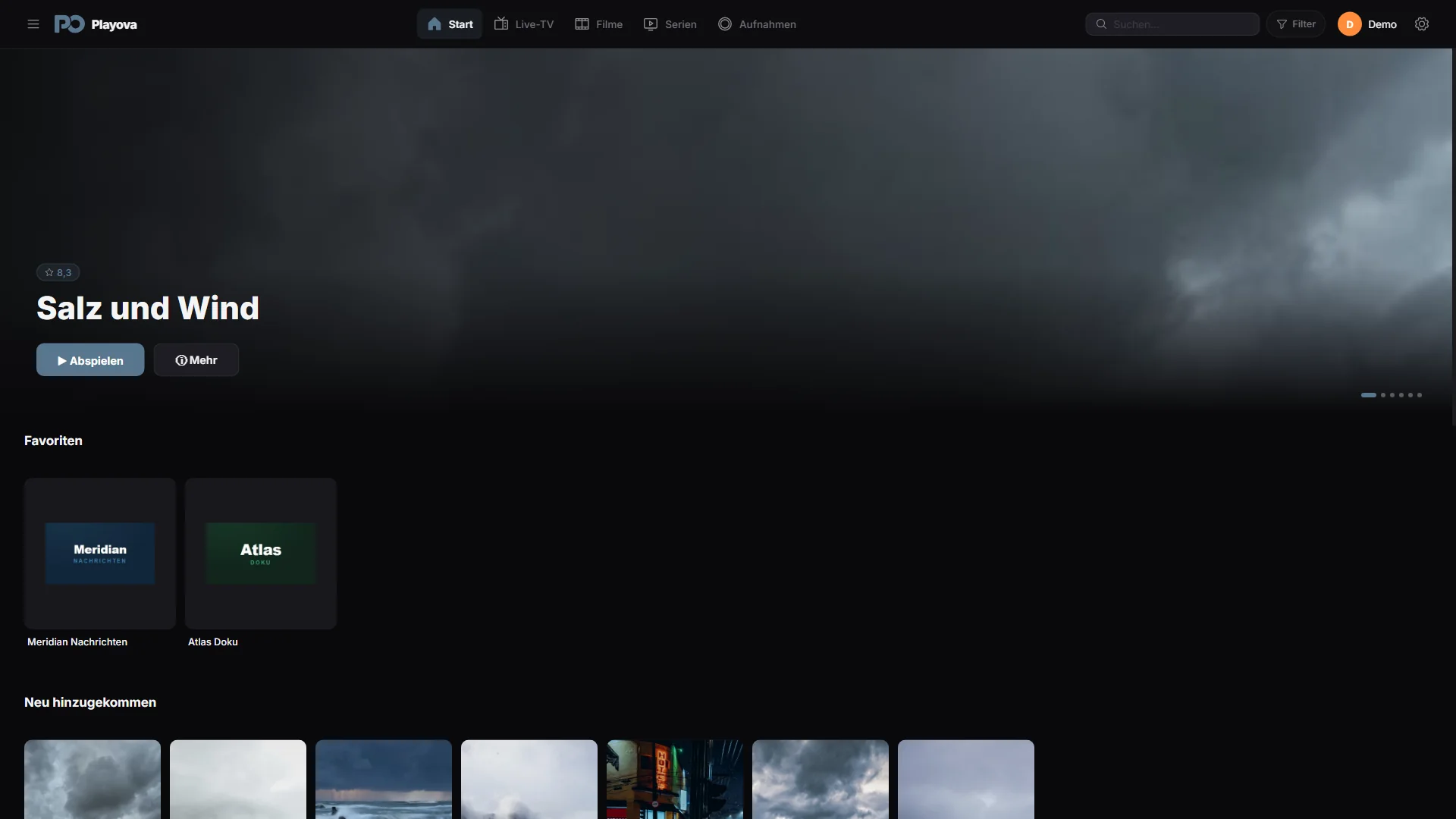Screen dimensions: 1456x819
Task: Select the second hero carousel dot
Action: click(1383, 395)
